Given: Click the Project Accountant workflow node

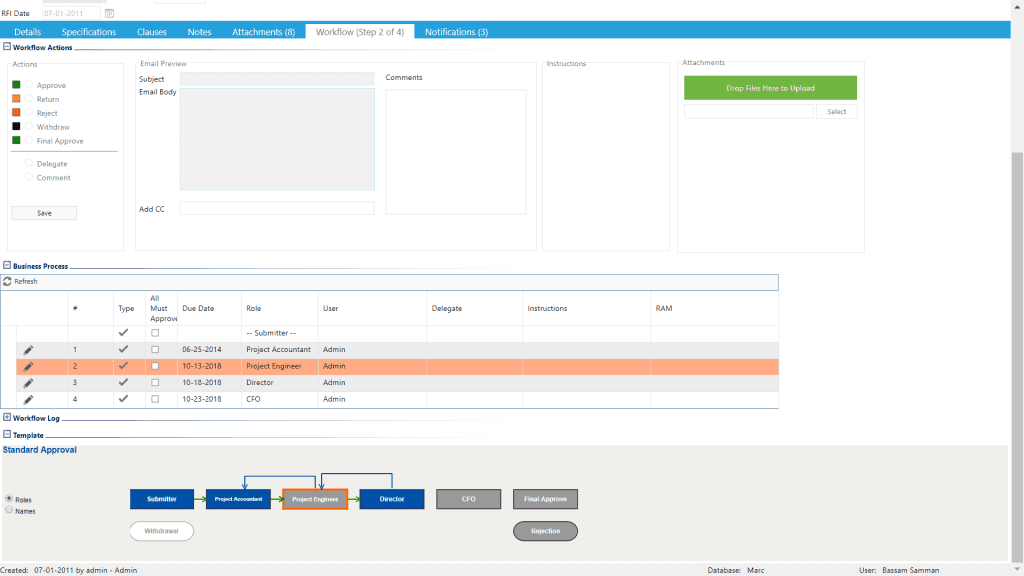Looking at the screenshot, I should click(x=238, y=499).
